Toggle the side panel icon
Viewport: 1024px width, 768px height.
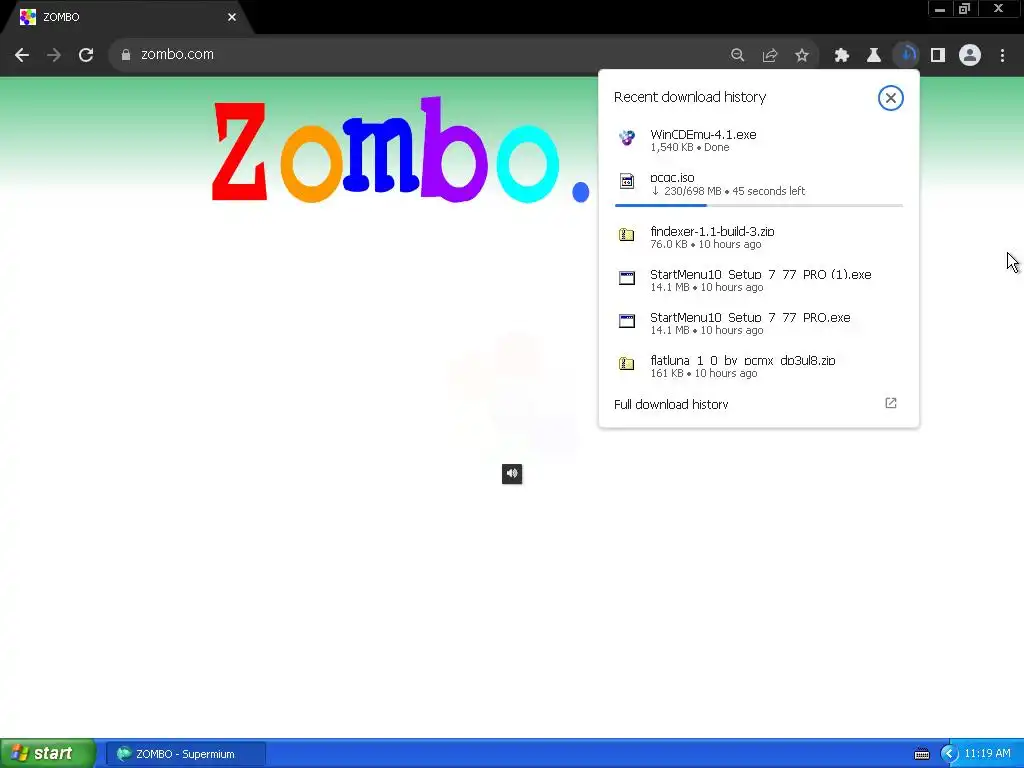point(938,55)
